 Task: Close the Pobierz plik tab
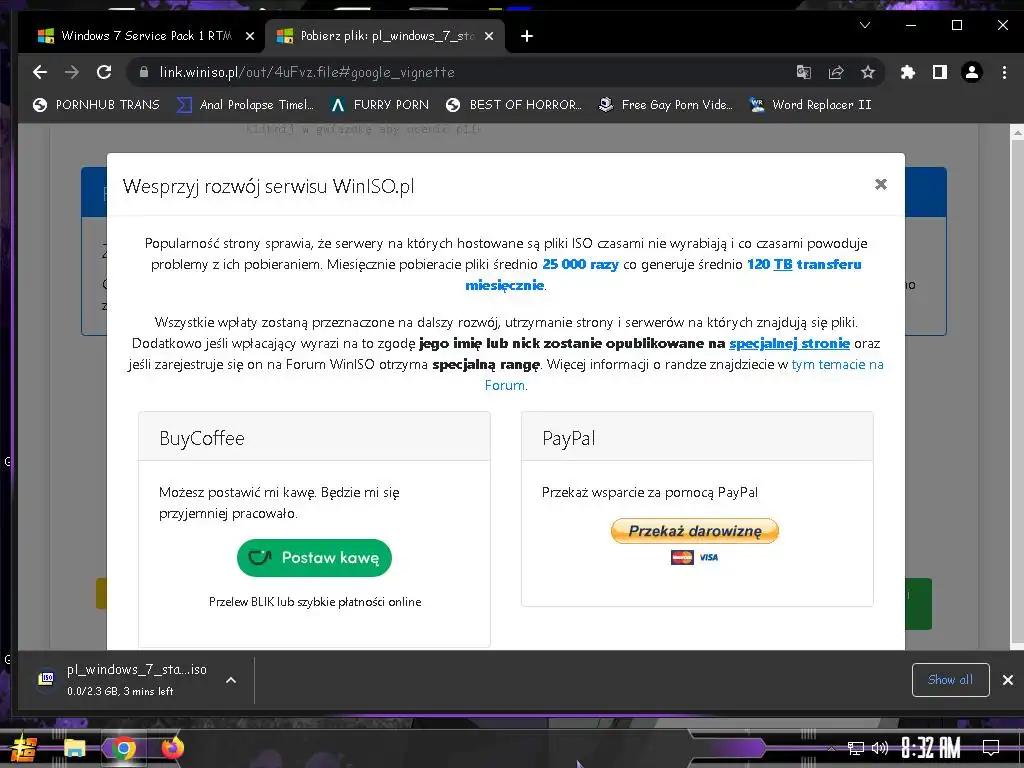coord(488,36)
